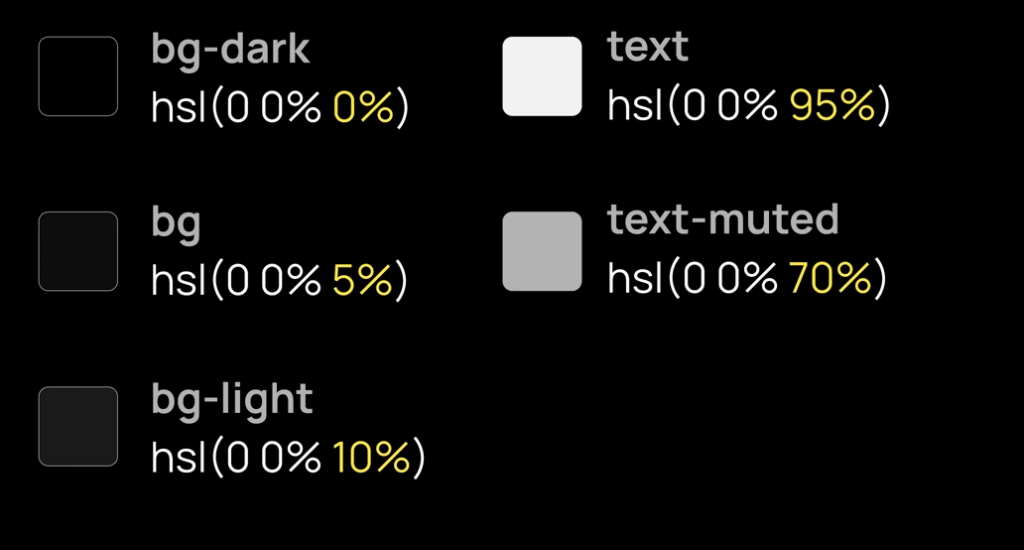Select the yellow 10% lightness value
This screenshot has height=550, width=1024.
371,458
